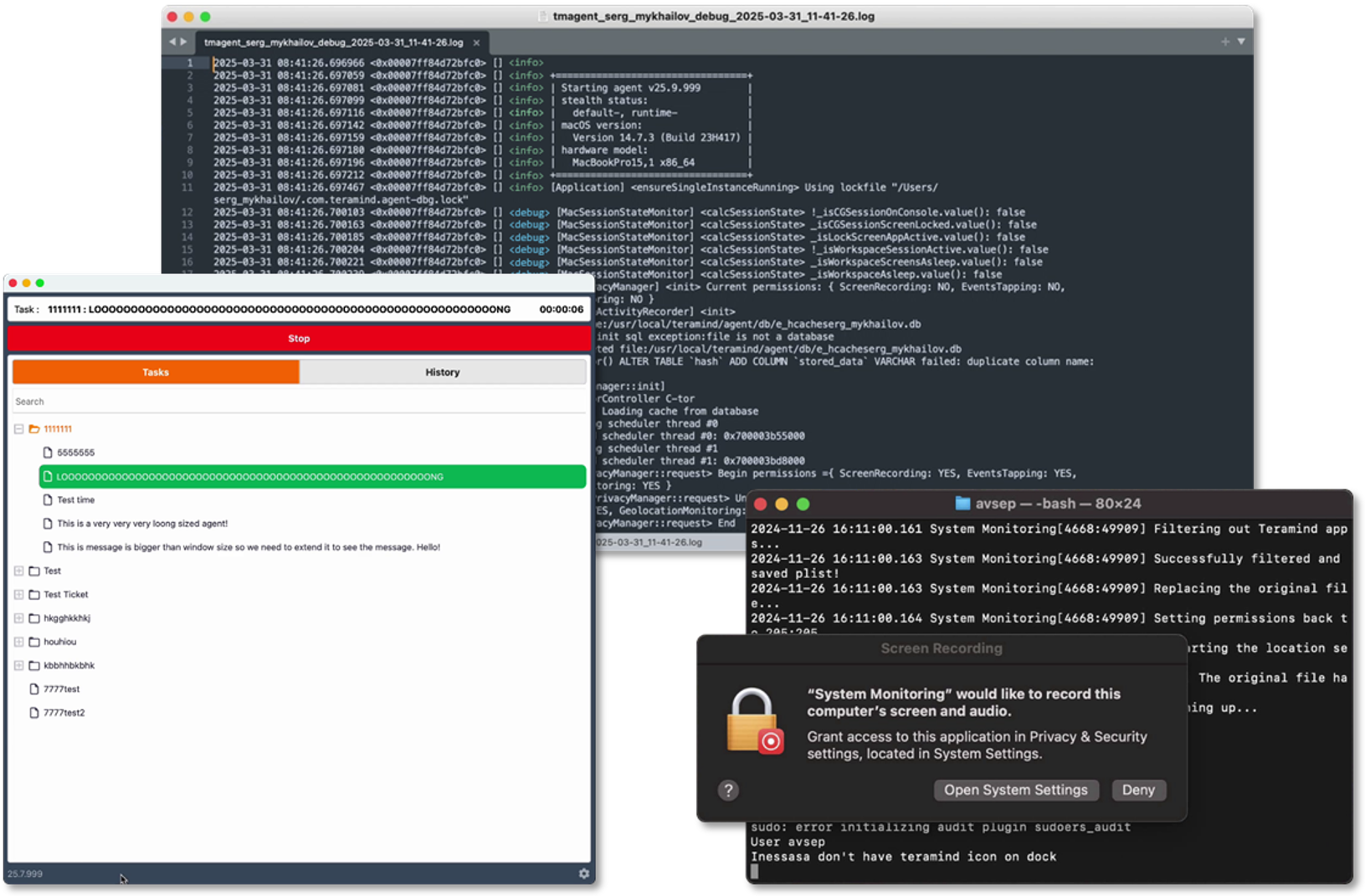
Task: Click 'MacBookPro15,1 x86_64' log text
Action: click(634, 163)
